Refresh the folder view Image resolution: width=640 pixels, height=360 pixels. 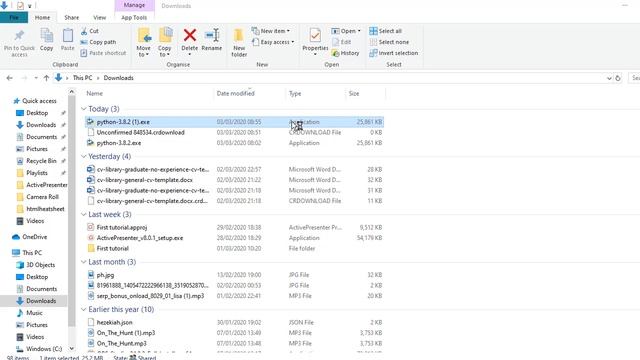(x=618, y=78)
